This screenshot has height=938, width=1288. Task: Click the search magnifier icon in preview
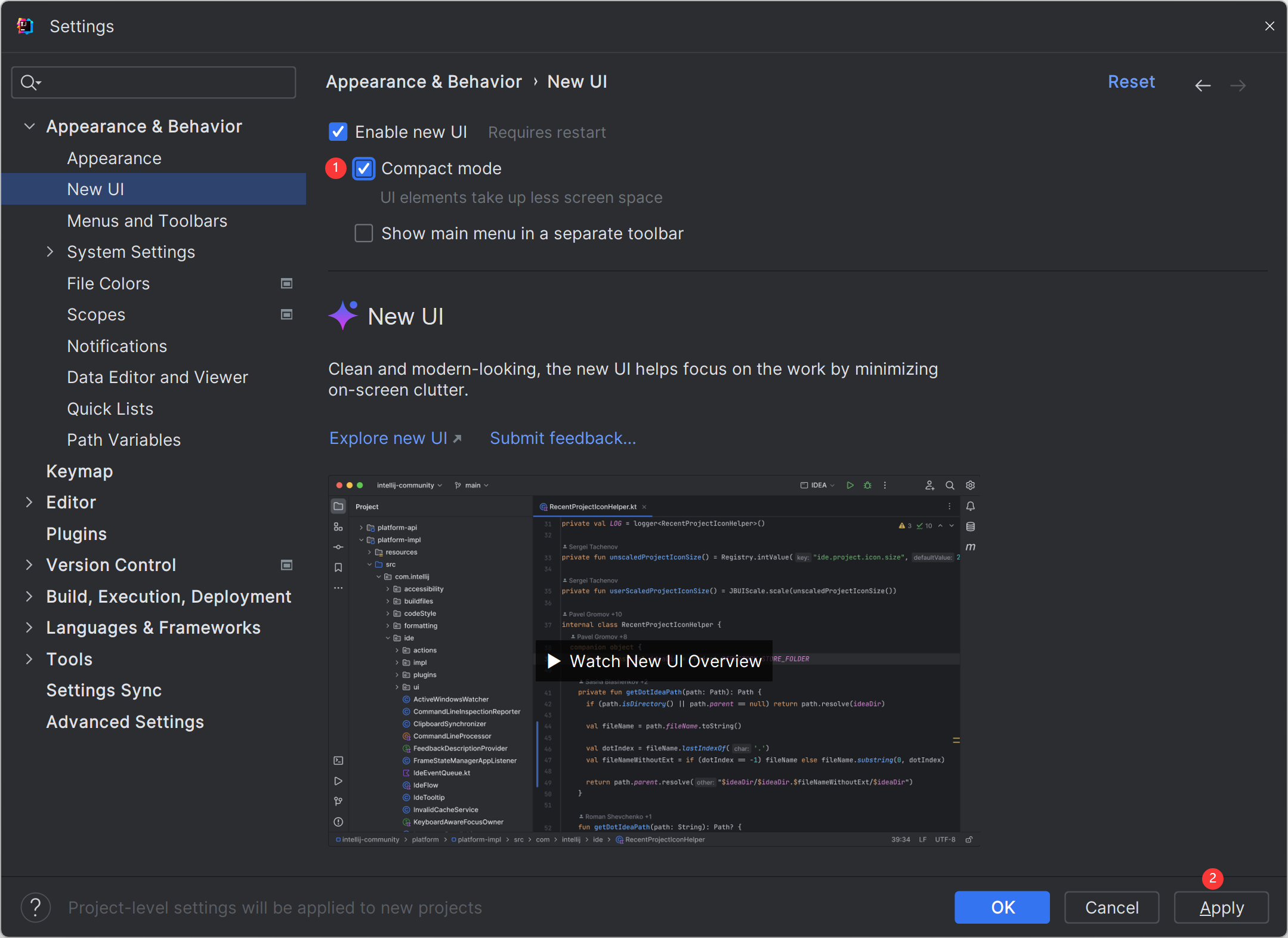(x=950, y=485)
